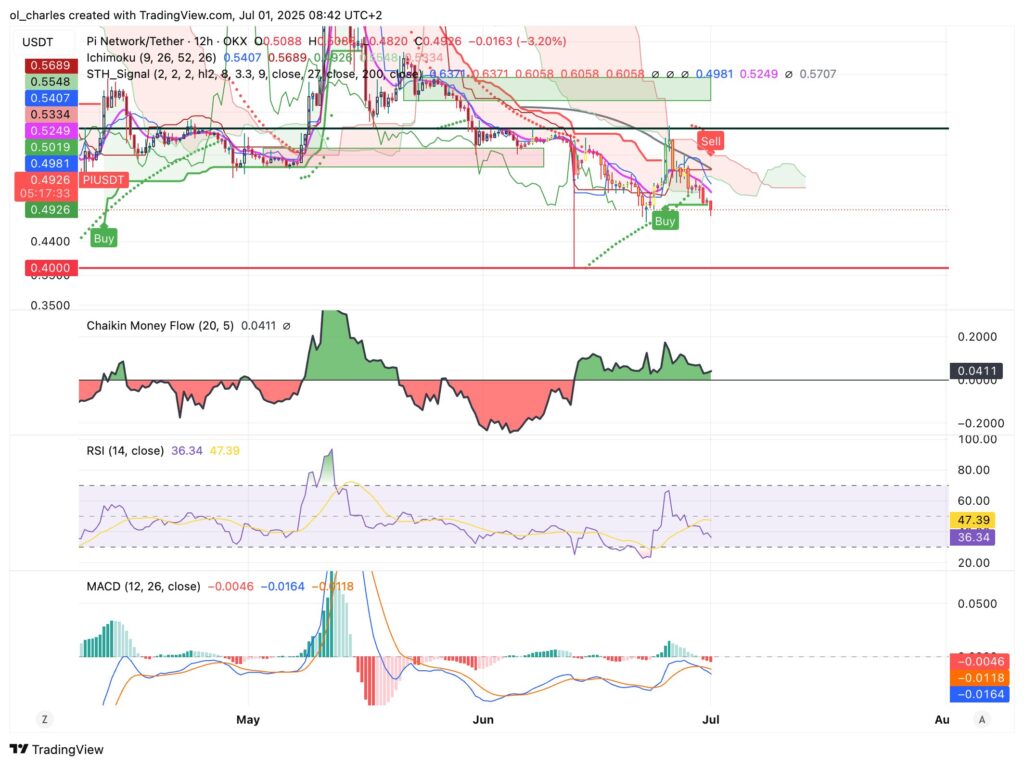The width and height of the screenshot is (1024, 766).
Task: Click the Buy signal marker from late April
Action: [x=103, y=238]
